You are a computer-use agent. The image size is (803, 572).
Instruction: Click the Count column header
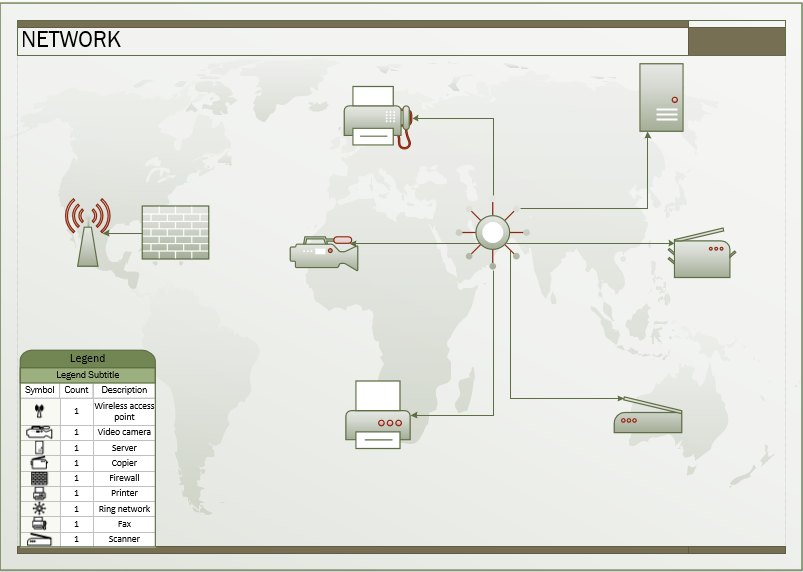[76, 390]
